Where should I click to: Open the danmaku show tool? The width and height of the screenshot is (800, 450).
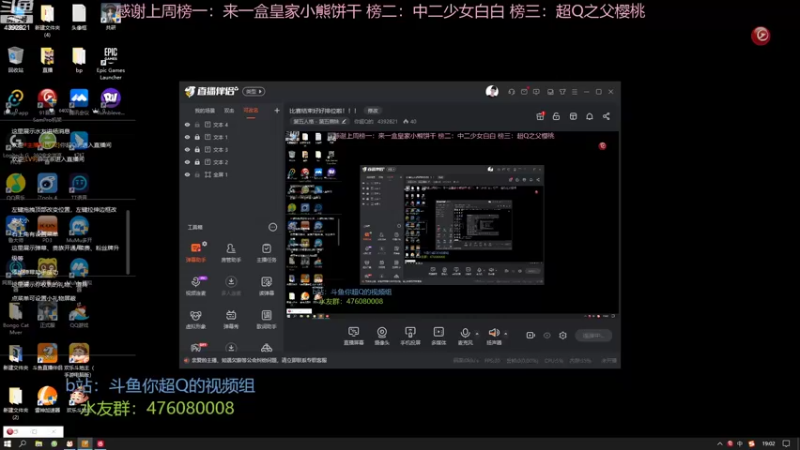coord(231,319)
